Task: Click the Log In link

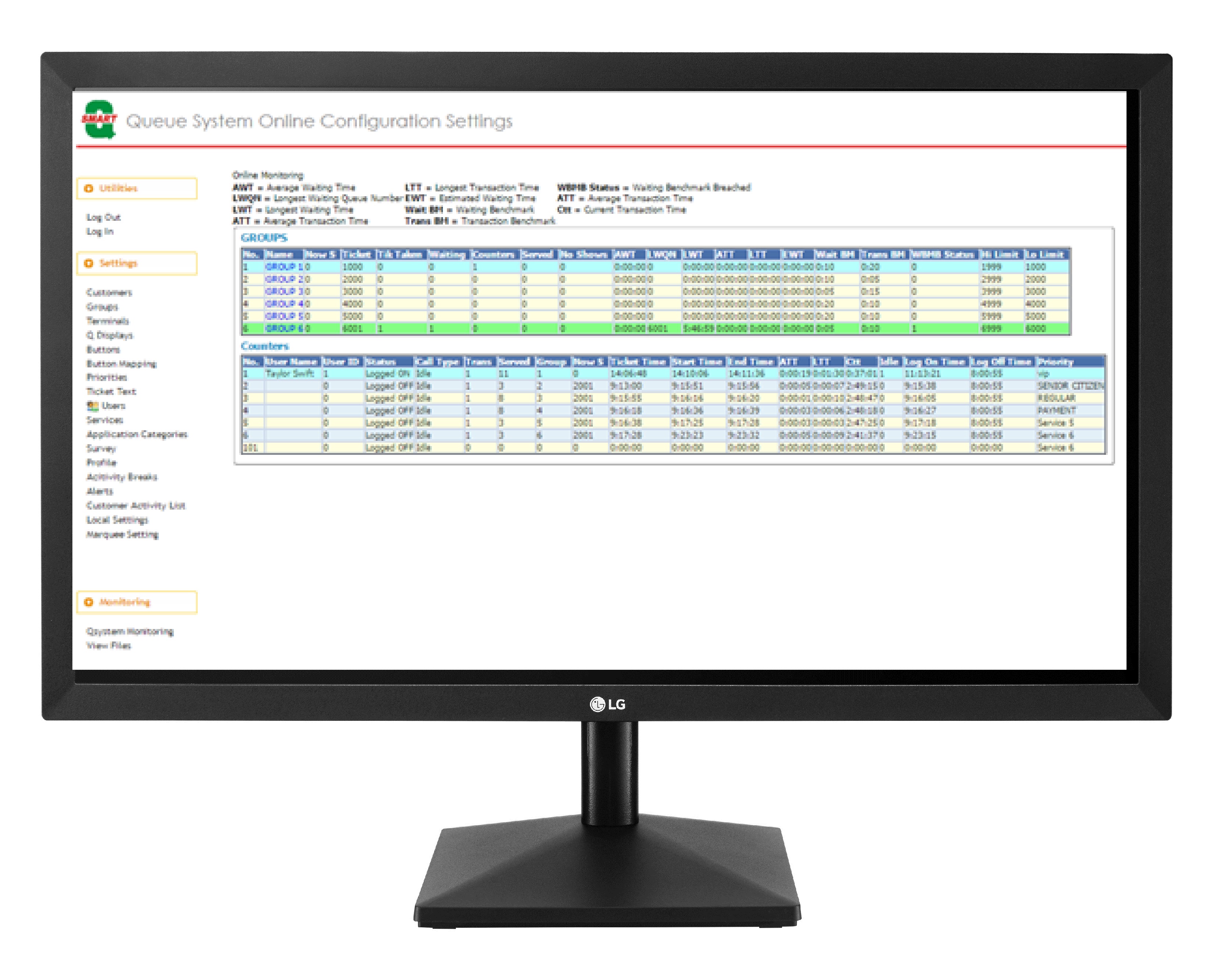Action: click(100, 231)
